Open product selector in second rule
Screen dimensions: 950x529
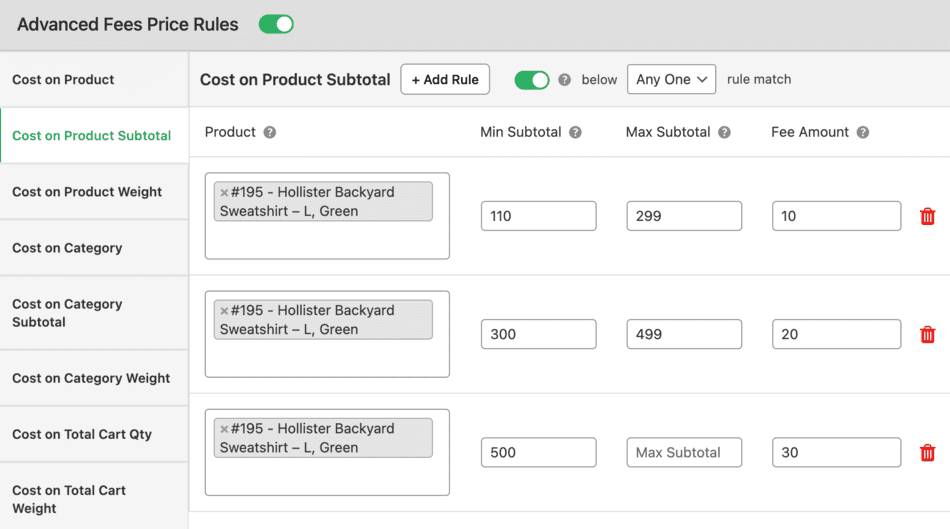pyautogui.click(x=327, y=359)
